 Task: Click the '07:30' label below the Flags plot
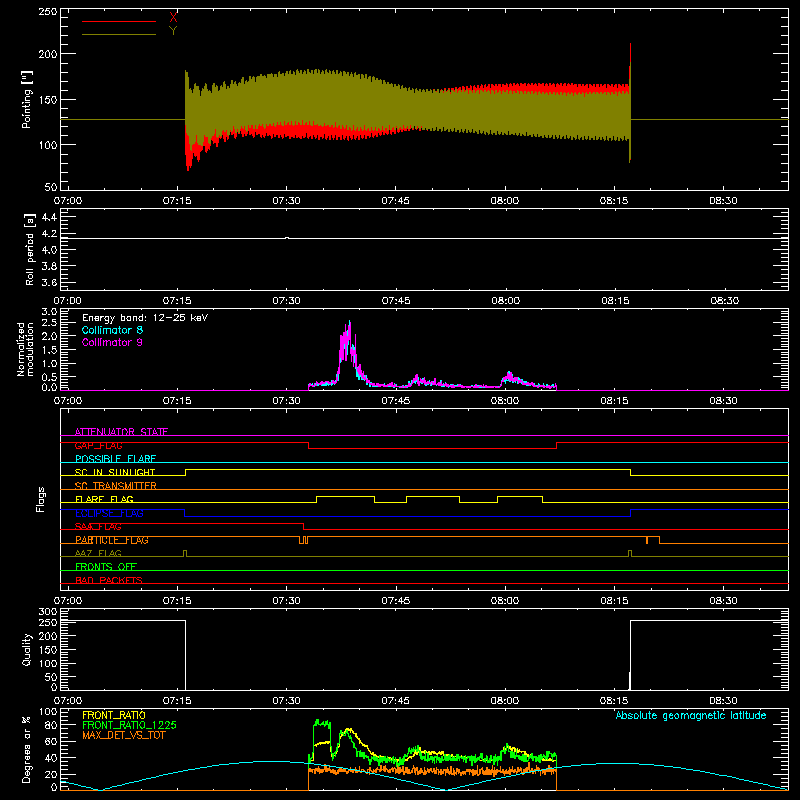coord(286,601)
